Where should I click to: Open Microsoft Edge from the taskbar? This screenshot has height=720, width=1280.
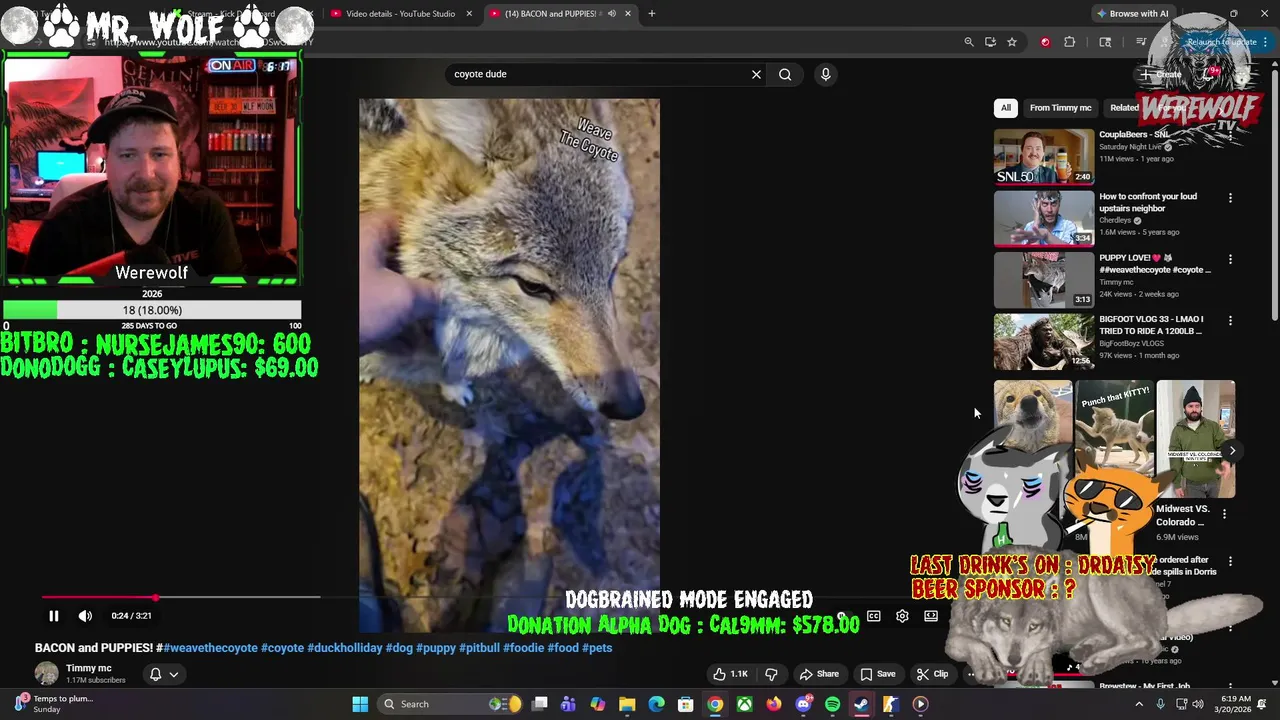click(x=656, y=704)
